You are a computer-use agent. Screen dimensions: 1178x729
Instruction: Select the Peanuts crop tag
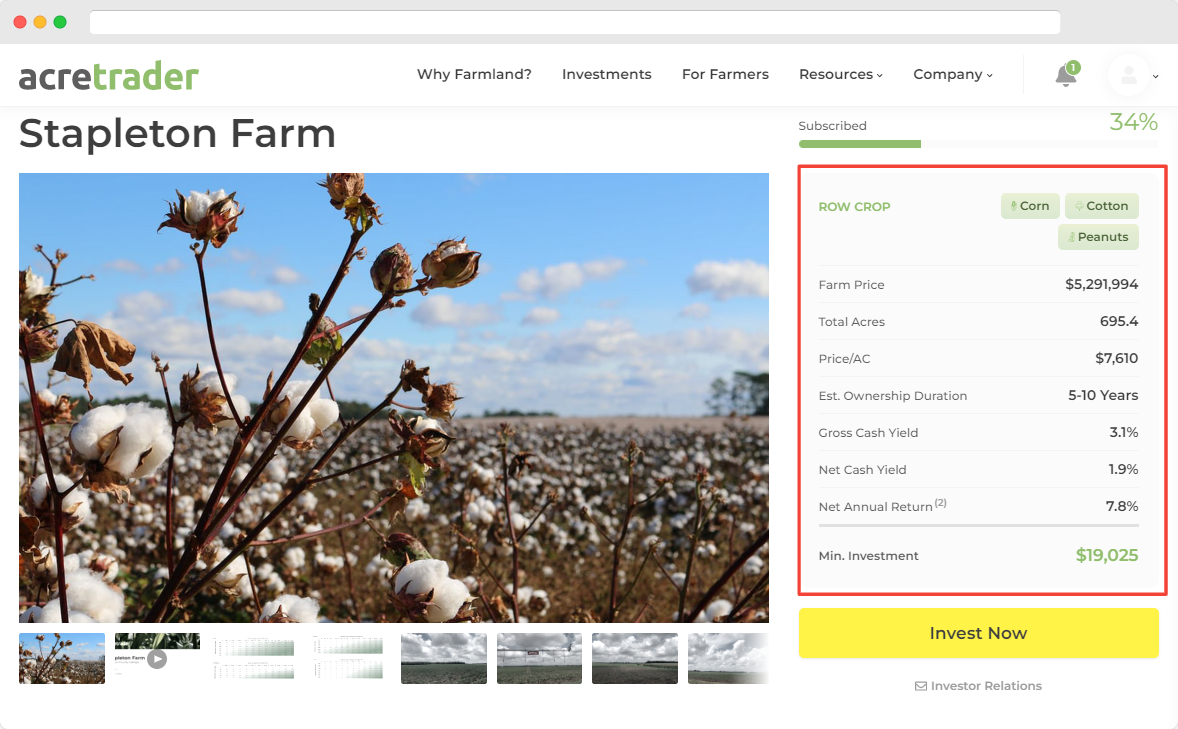click(1098, 237)
